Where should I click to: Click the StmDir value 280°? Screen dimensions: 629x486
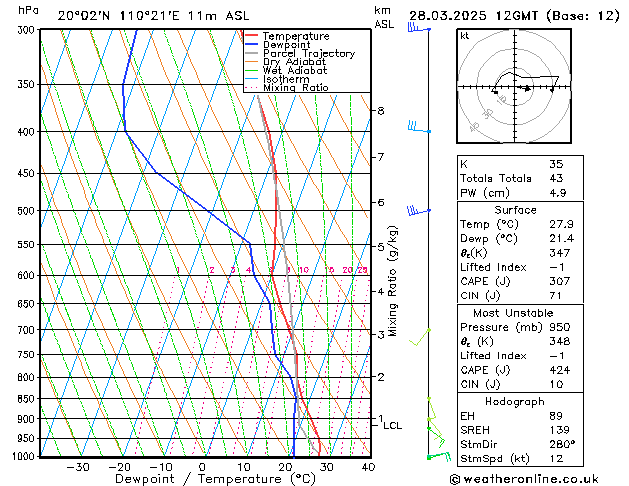(562, 444)
